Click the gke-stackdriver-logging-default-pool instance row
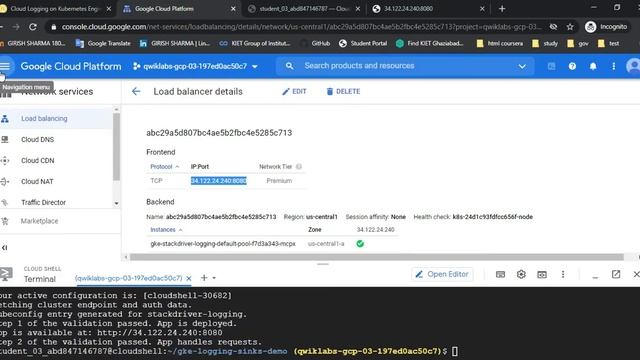Viewport: 640px width, 360px height. [223, 244]
